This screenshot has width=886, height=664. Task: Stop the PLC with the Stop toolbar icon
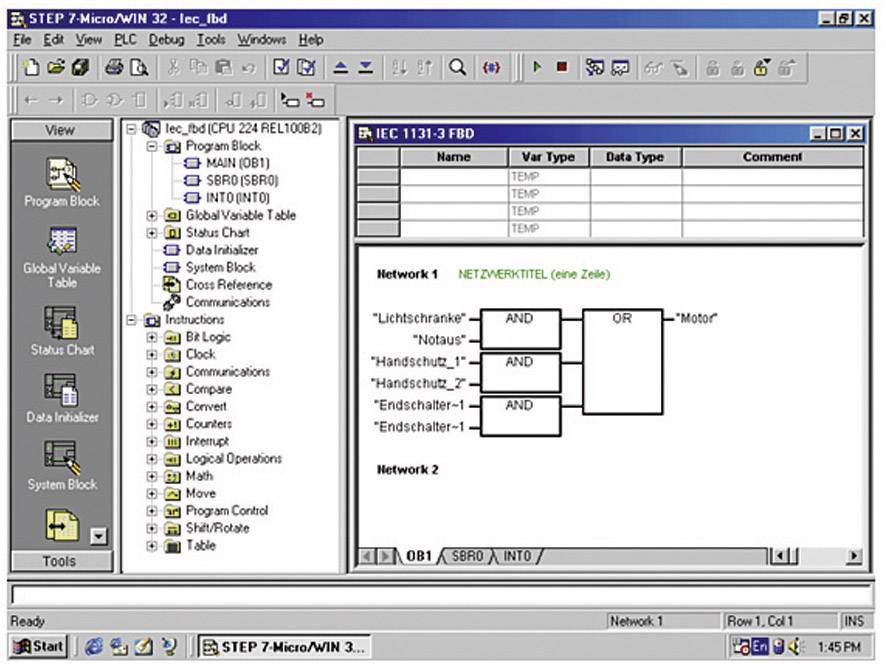(563, 67)
